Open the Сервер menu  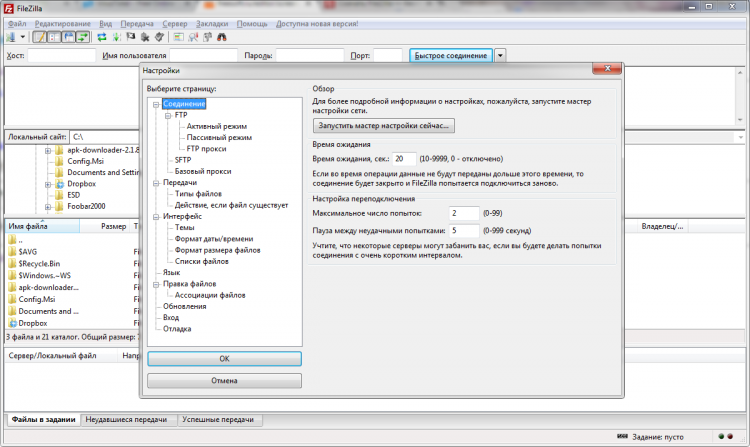tap(175, 24)
